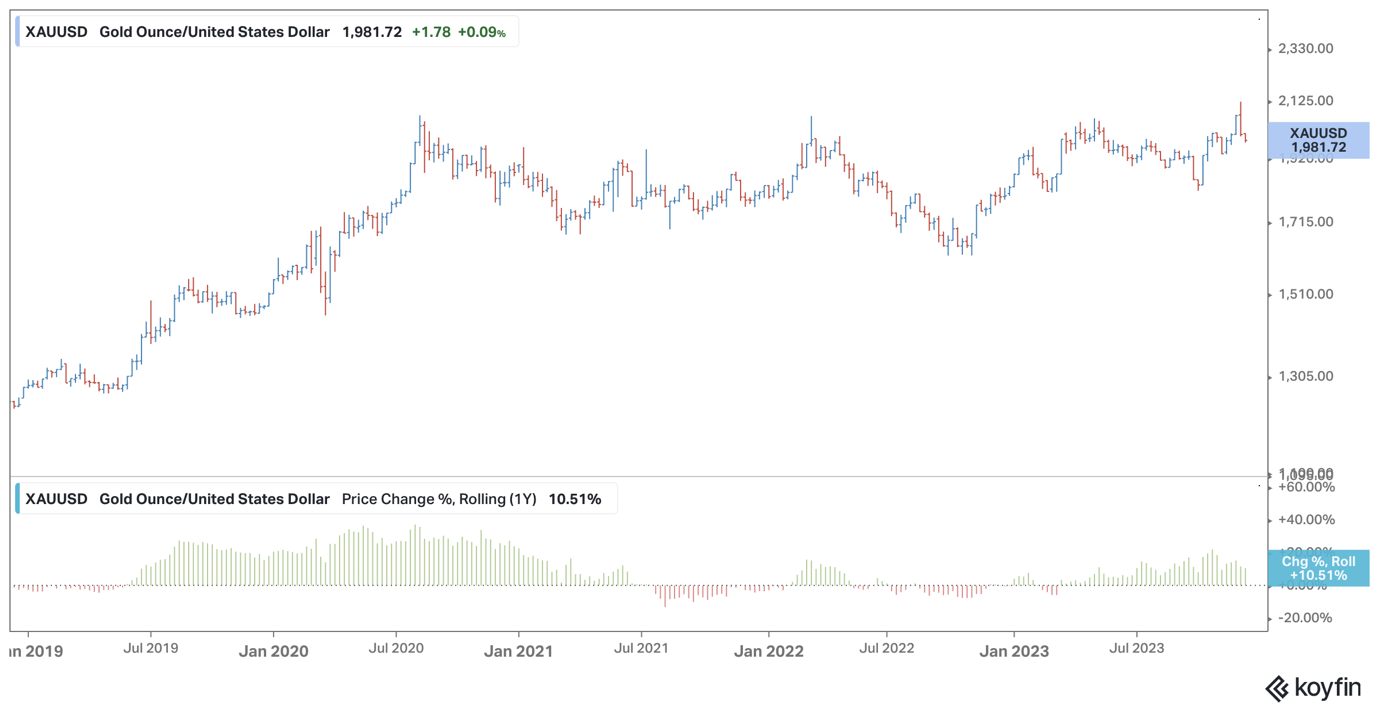
Task: Click the Jul 2019 date label
Action: [x=150, y=648]
